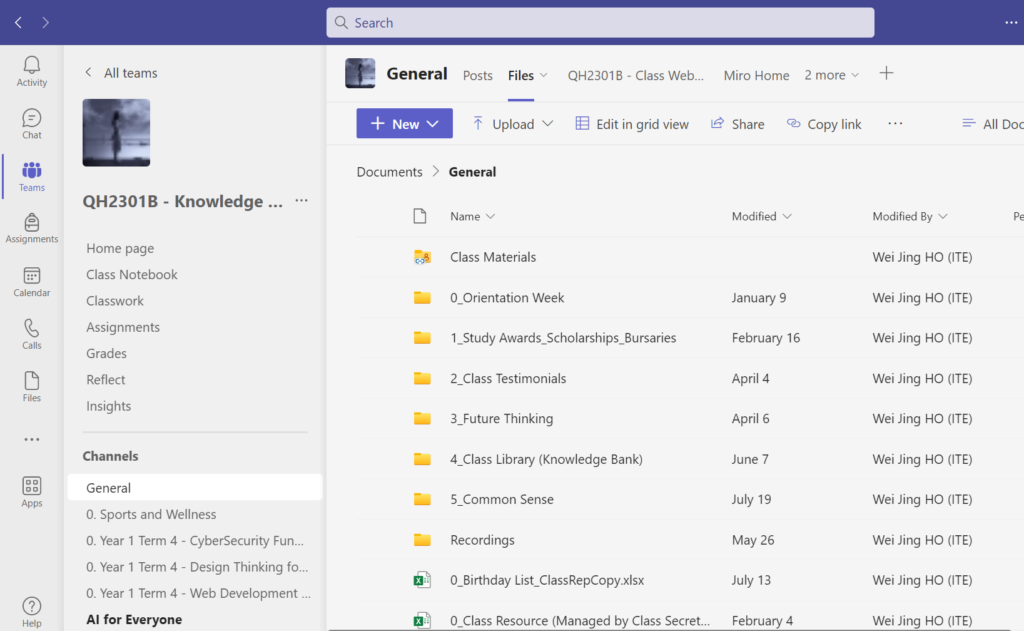Viewport: 1024px width, 631px height.
Task: Switch to the Posts tab
Action: coord(478,75)
